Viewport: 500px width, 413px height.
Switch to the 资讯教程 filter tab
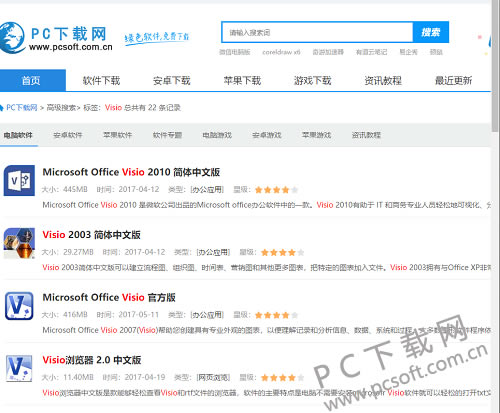pyautogui.click(x=366, y=135)
